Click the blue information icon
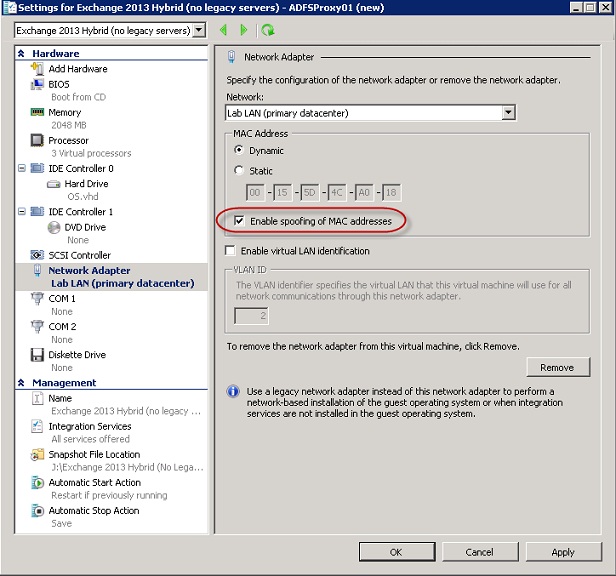This screenshot has width=616, height=576. click(233, 392)
